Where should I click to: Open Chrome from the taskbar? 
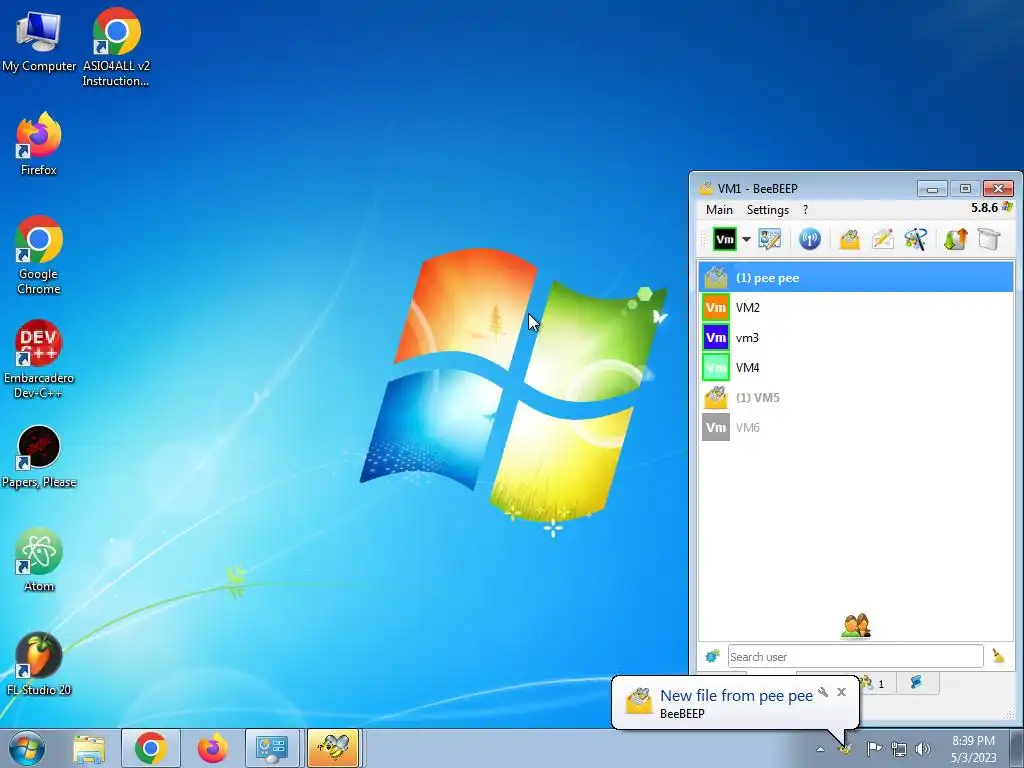pos(151,748)
